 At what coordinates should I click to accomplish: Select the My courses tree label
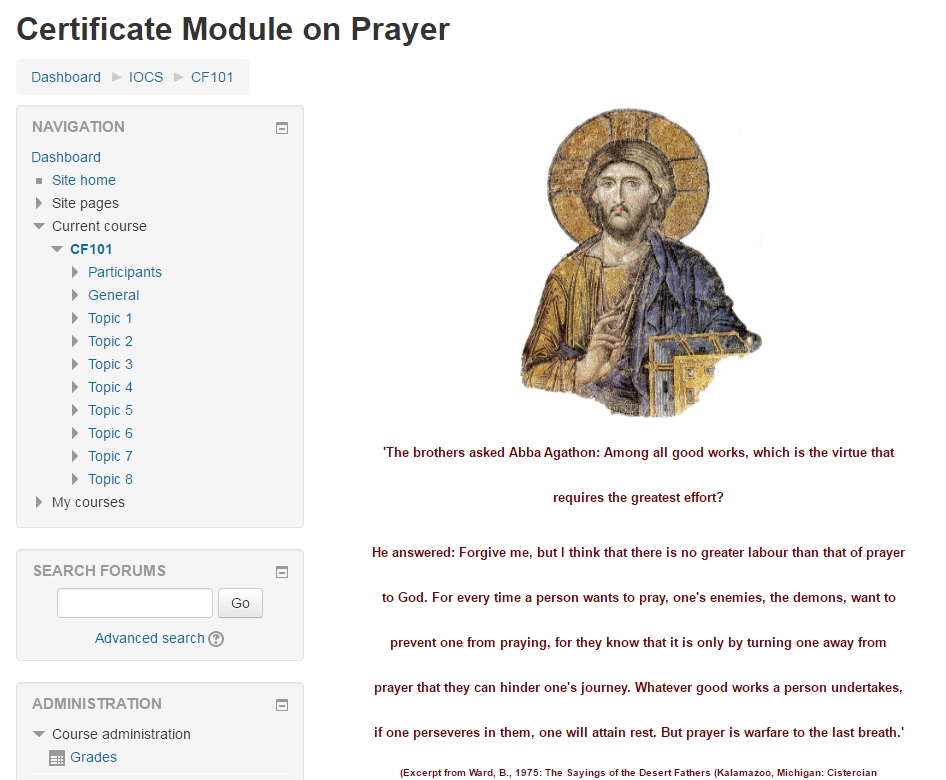[x=88, y=502]
